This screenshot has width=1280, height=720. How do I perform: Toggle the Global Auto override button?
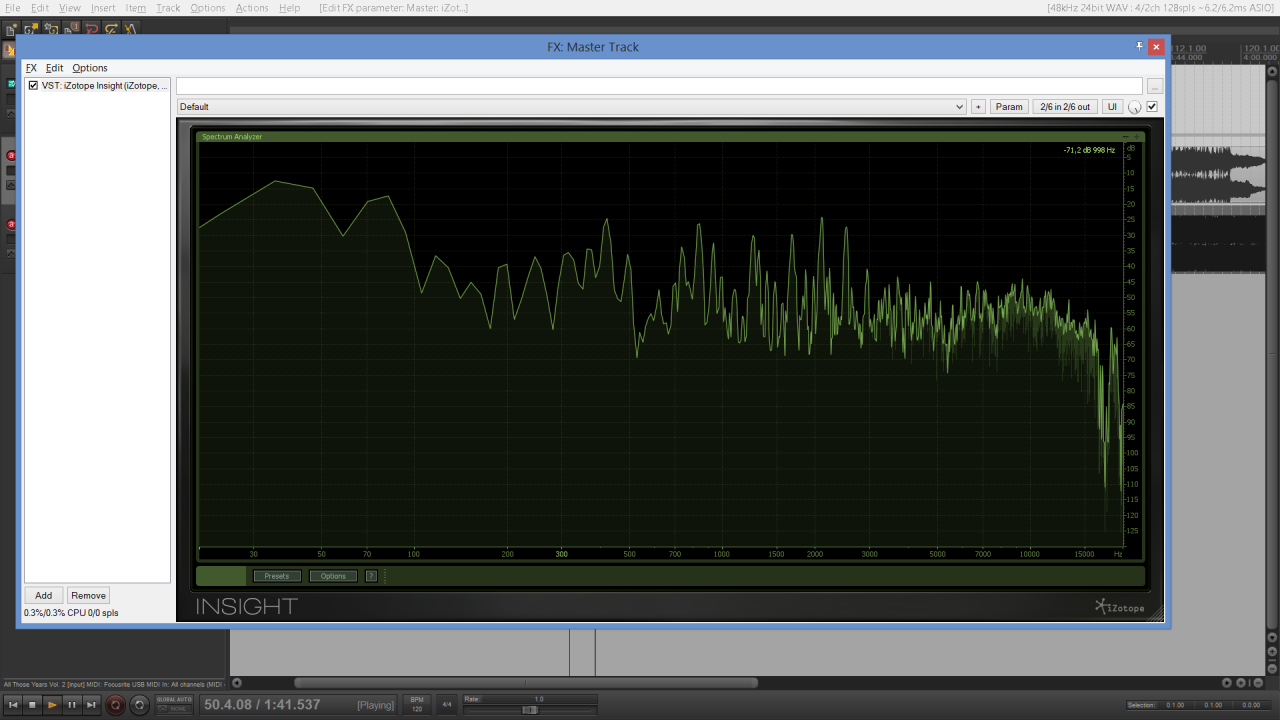click(x=174, y=705)
